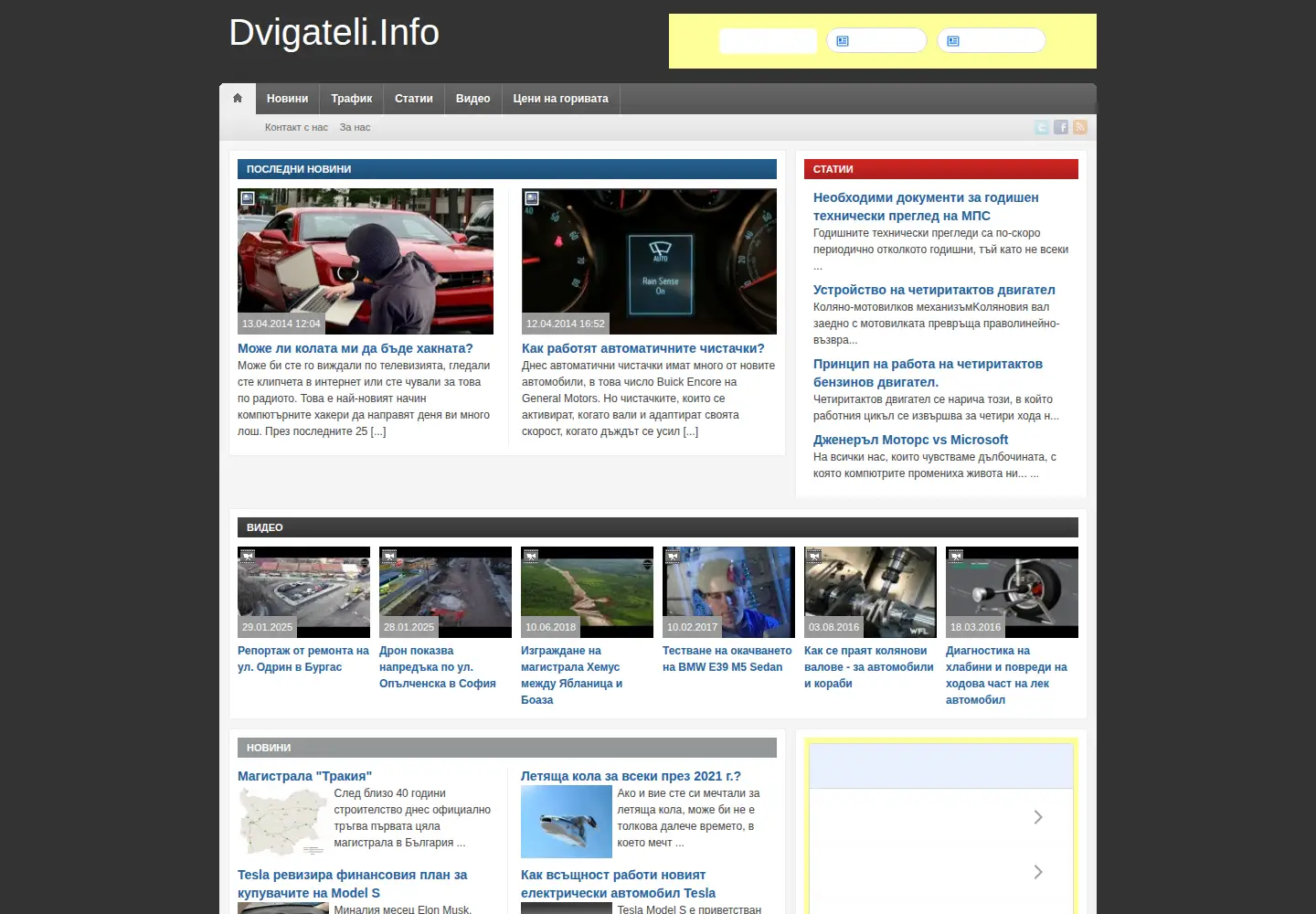Open image badge on wiper dashboard thumbnail
Image resolution: width=1316 pixels, height=914 pixels.
click(x=532, y=197)
